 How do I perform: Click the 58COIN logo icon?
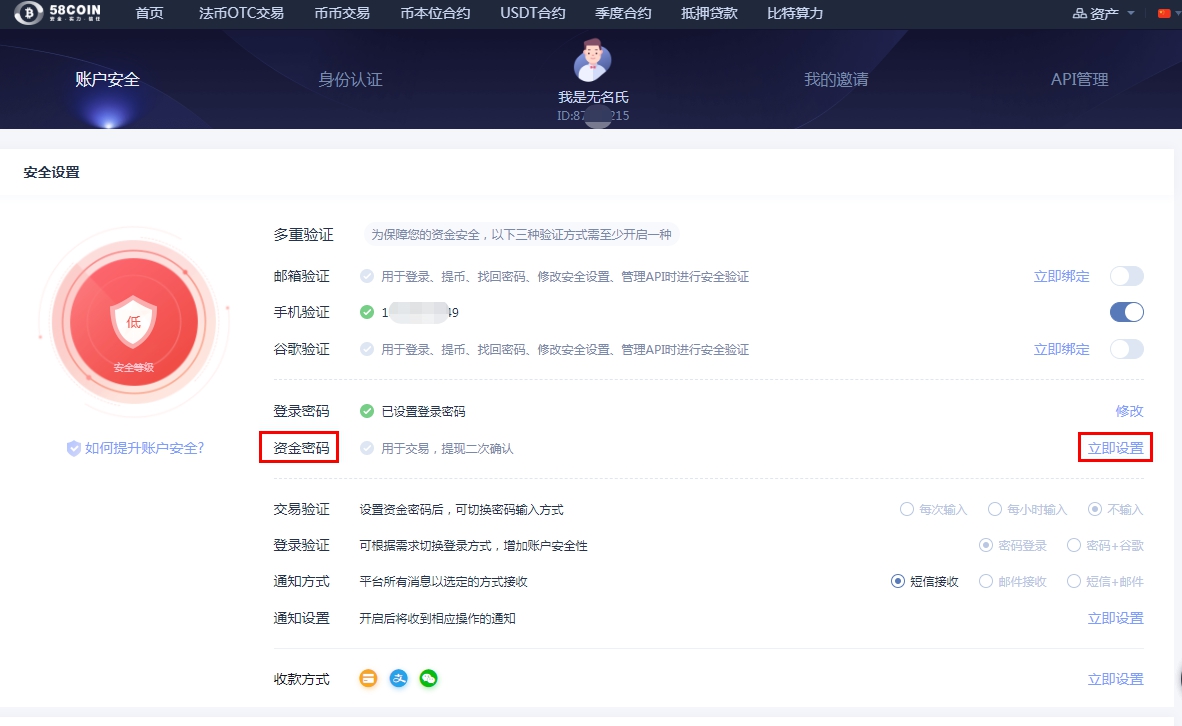(29, 14)
